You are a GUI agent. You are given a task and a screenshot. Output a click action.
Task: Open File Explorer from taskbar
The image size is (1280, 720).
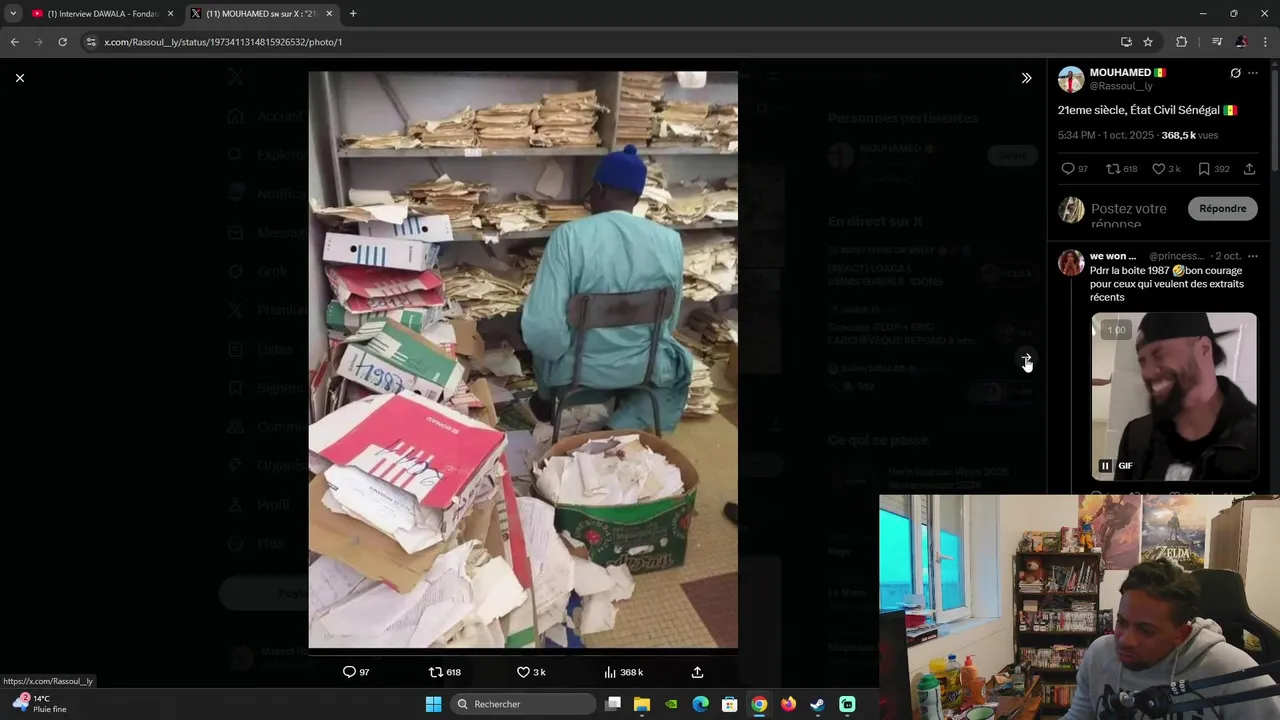pyautogui.click(x=642, y=704)
